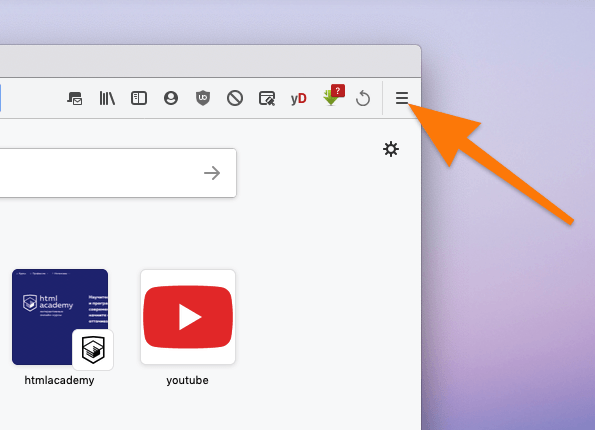
Task: Open the htmlacademy tile thumbnail
Action: point(60,317)
